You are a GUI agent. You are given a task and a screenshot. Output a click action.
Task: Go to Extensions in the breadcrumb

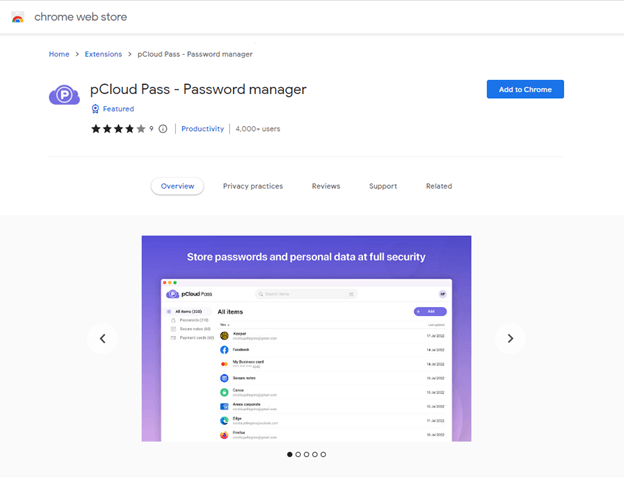(x=103, y=54)
